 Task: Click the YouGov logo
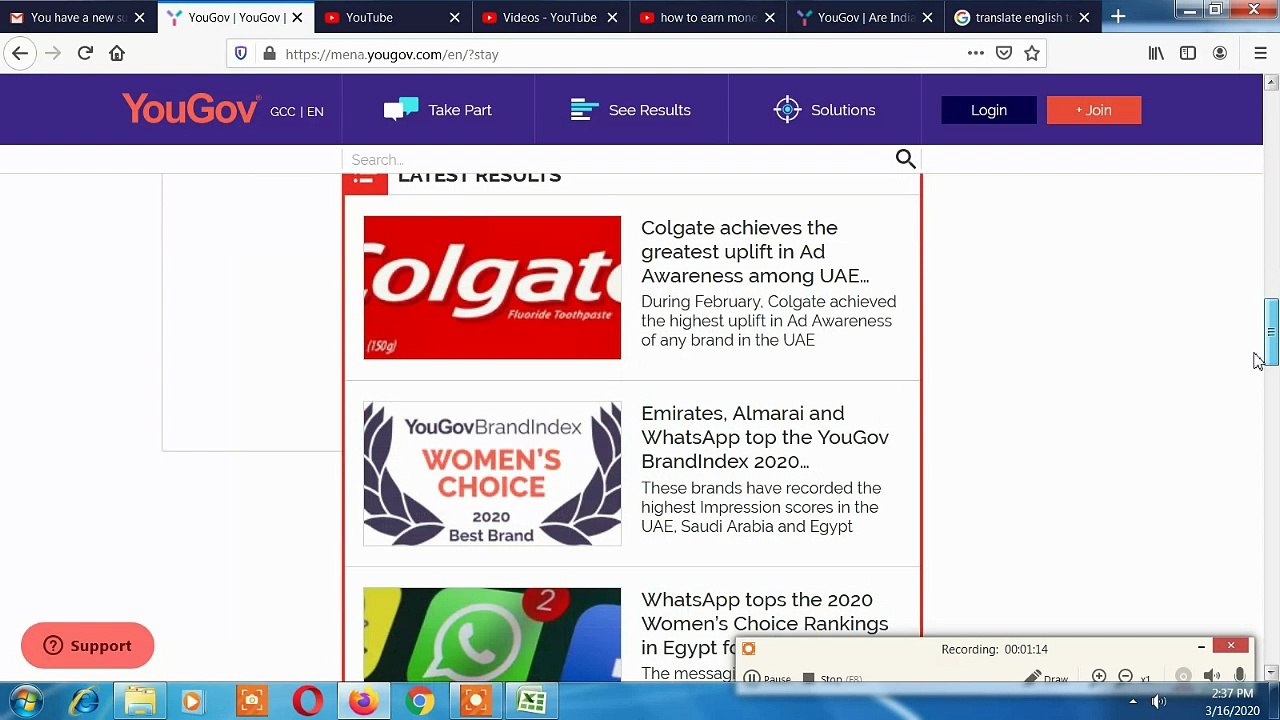[191, 108]
